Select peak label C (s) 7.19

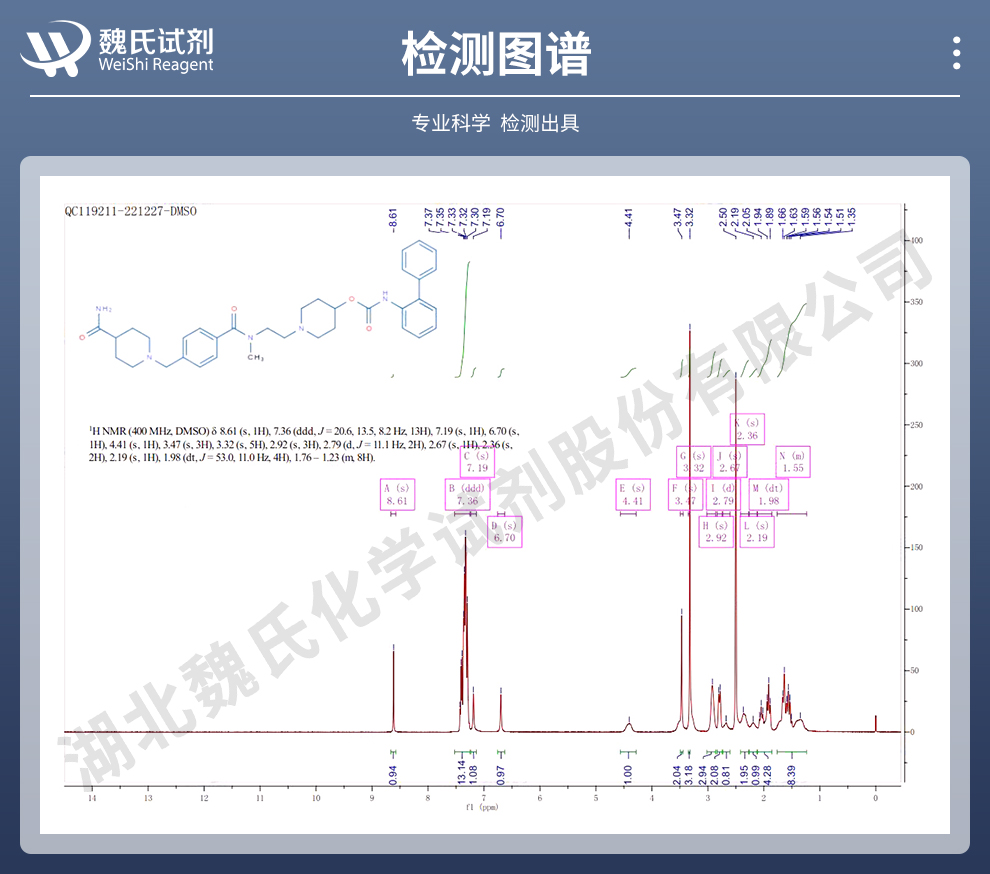coord(477,462)
